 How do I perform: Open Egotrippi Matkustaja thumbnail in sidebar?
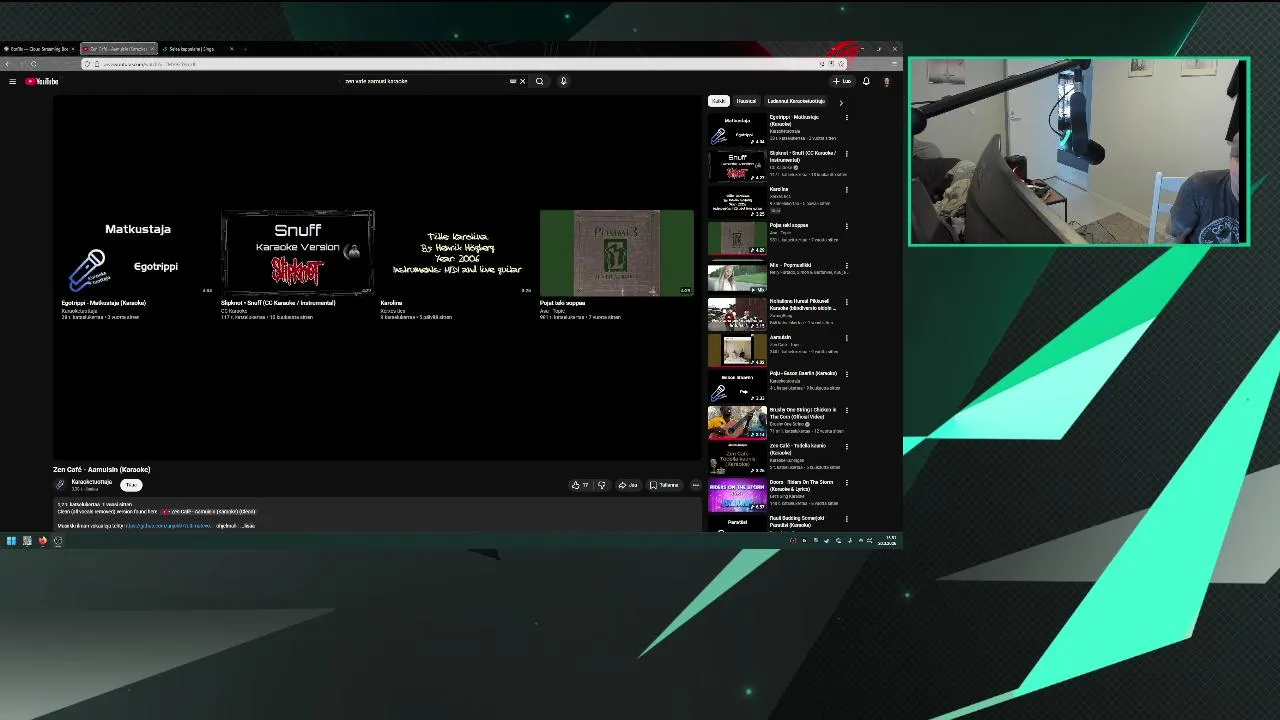[737, 129]
